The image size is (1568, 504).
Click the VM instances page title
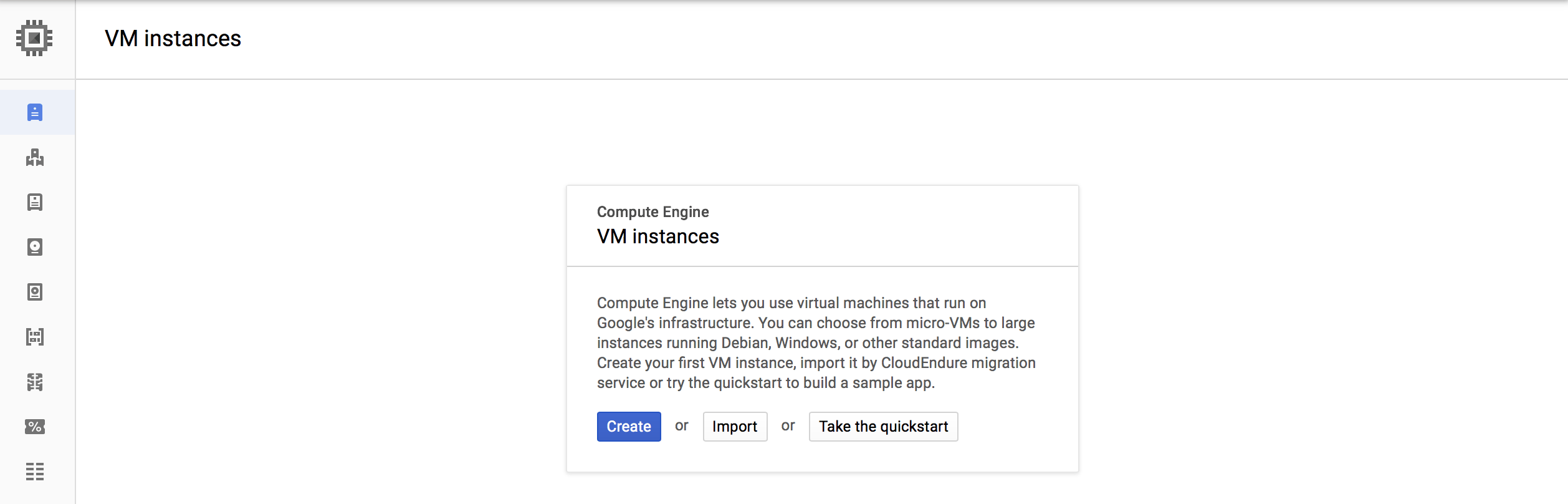[173, 39]
